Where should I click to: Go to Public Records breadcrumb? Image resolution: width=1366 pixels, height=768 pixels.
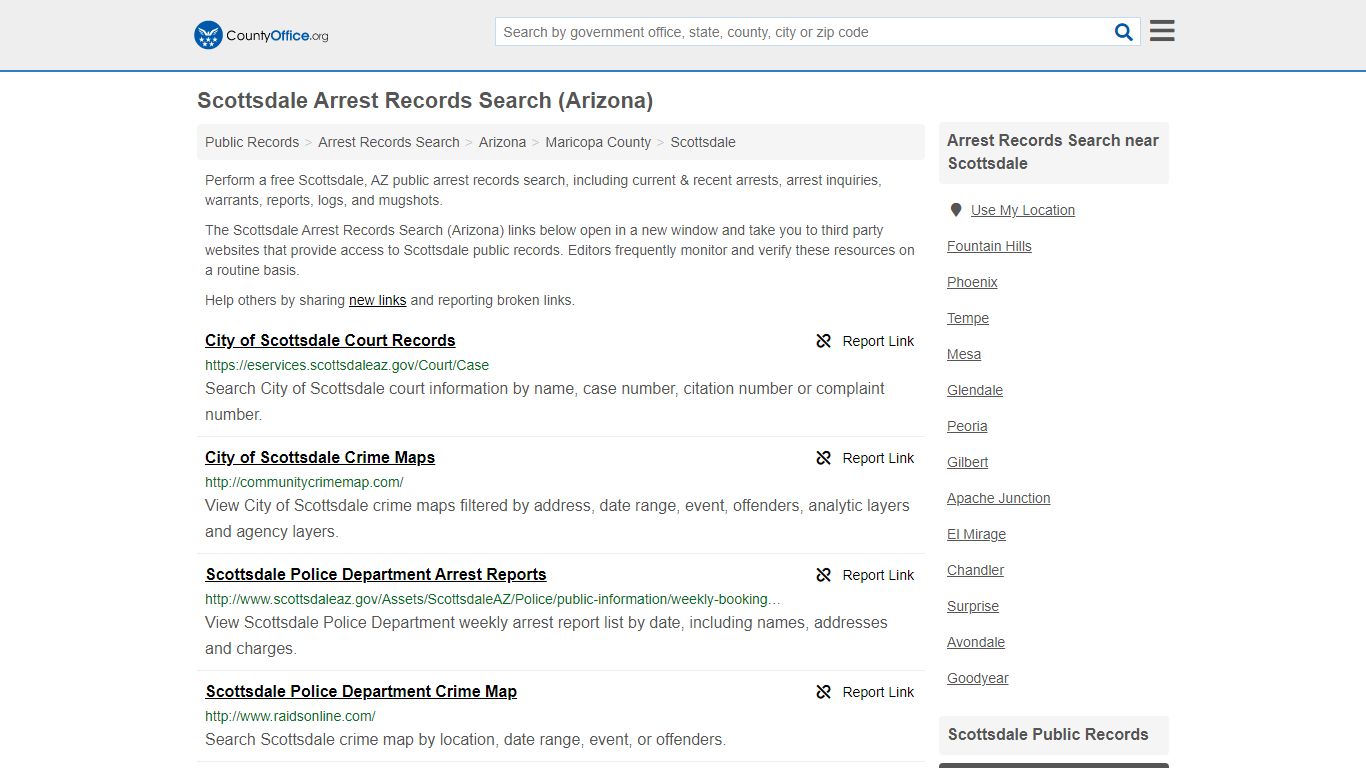pyautogui.click(x=252, y=142)
